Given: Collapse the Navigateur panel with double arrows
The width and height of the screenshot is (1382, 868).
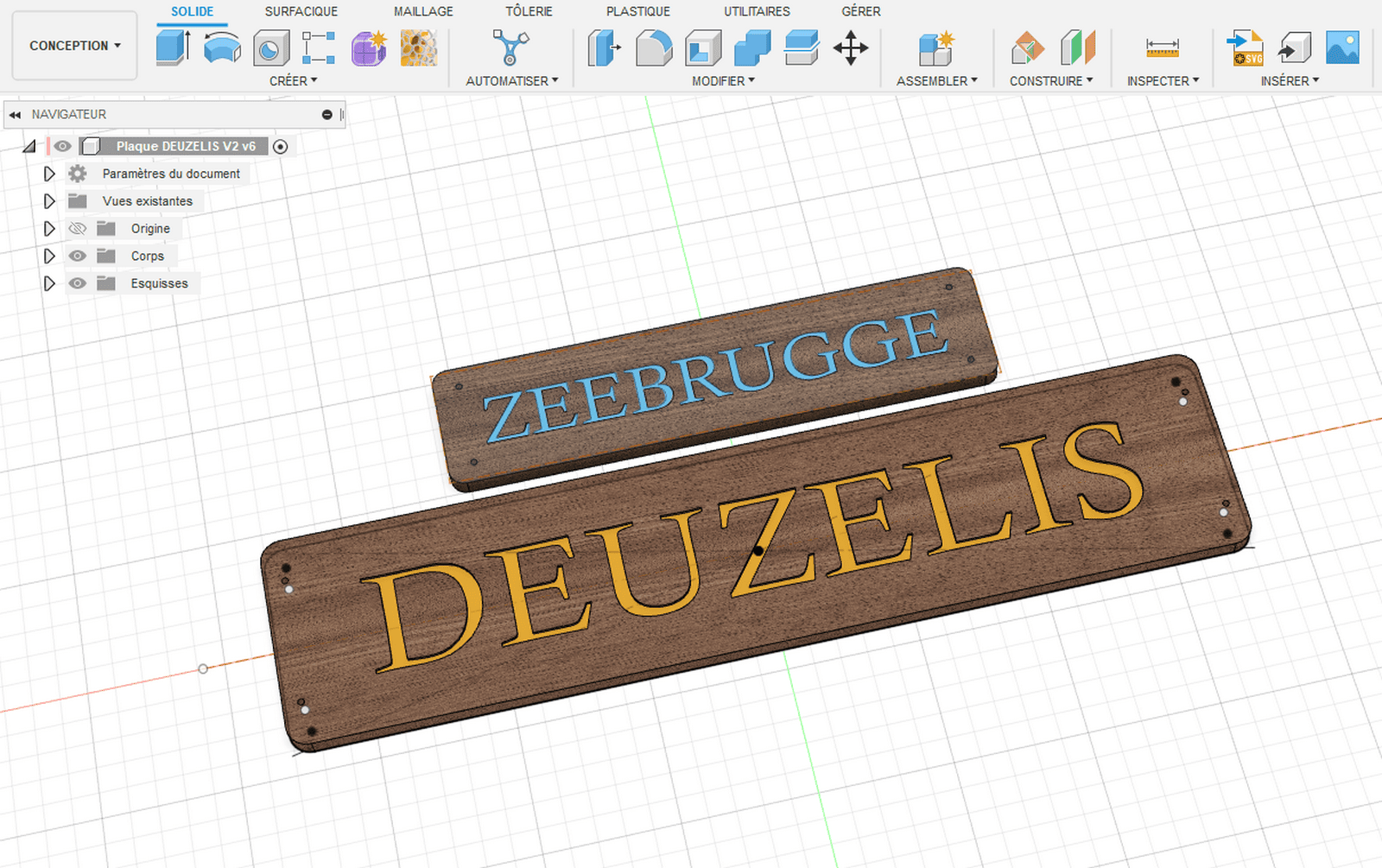Looking at the screenshot, I should pos(15,114).
